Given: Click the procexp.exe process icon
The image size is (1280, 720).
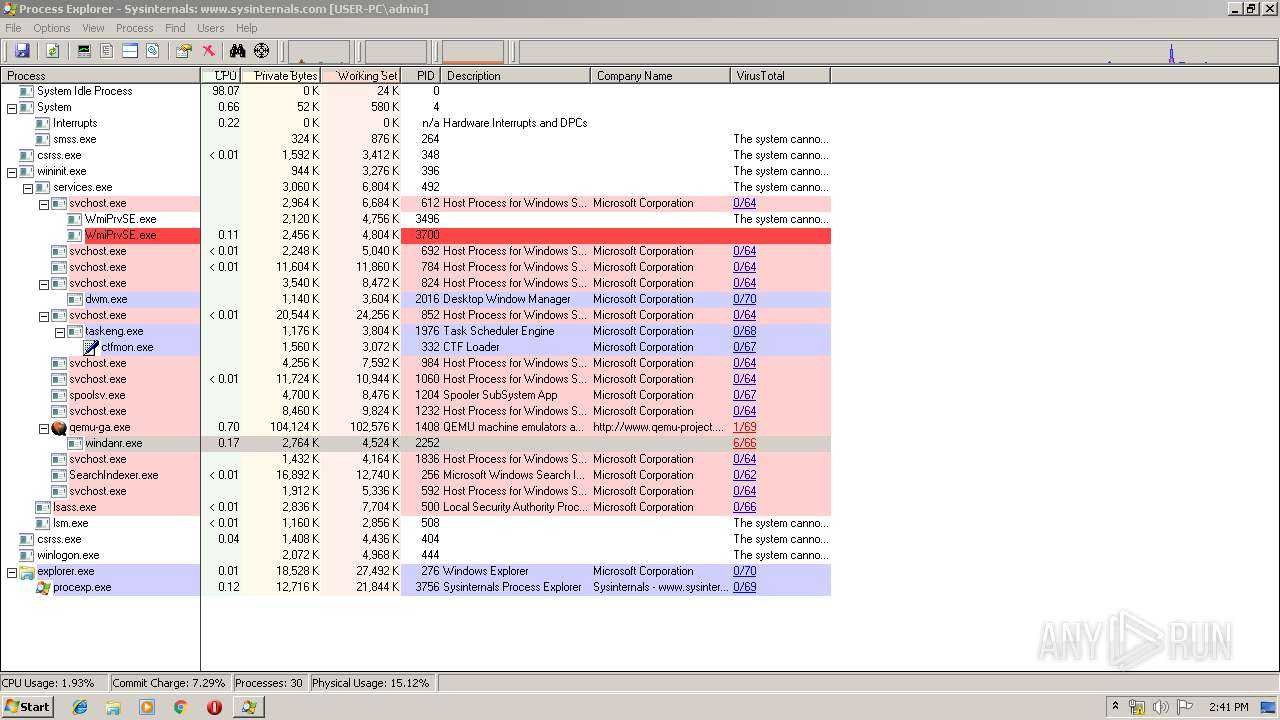Looking at the screenshot, I should coord(43,587).
